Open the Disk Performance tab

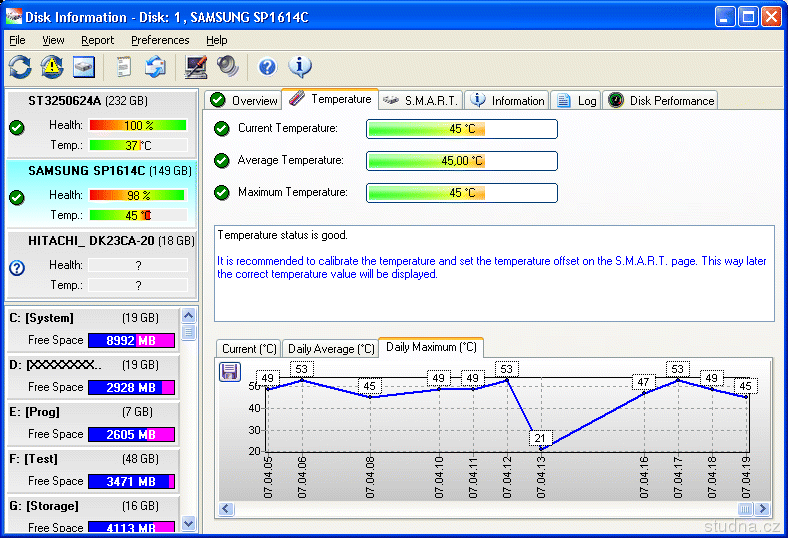pyautogui.click(x=661, y=100)
